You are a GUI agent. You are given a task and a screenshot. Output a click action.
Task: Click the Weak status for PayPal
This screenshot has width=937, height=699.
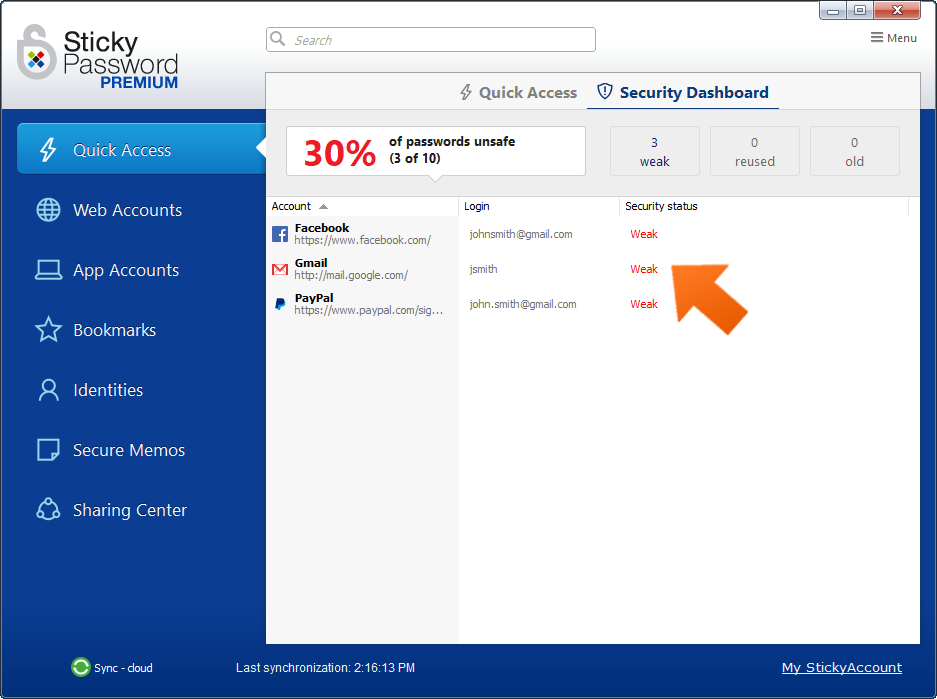click(x=644, y=304)
